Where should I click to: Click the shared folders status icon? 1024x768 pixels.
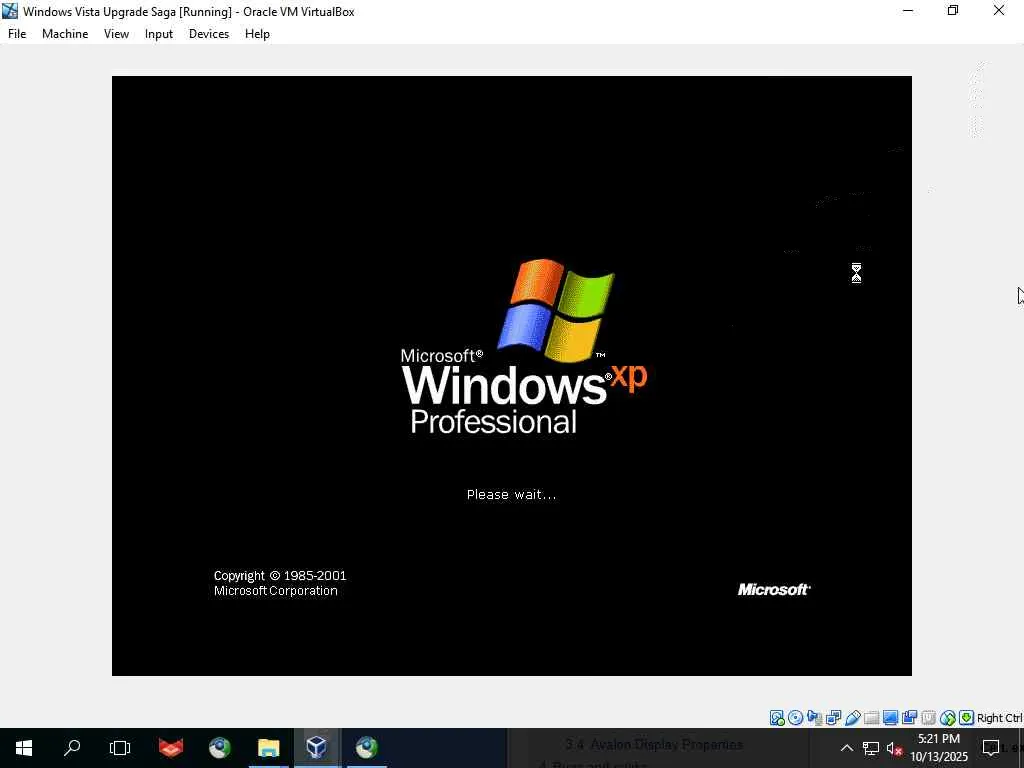[871, 718]
